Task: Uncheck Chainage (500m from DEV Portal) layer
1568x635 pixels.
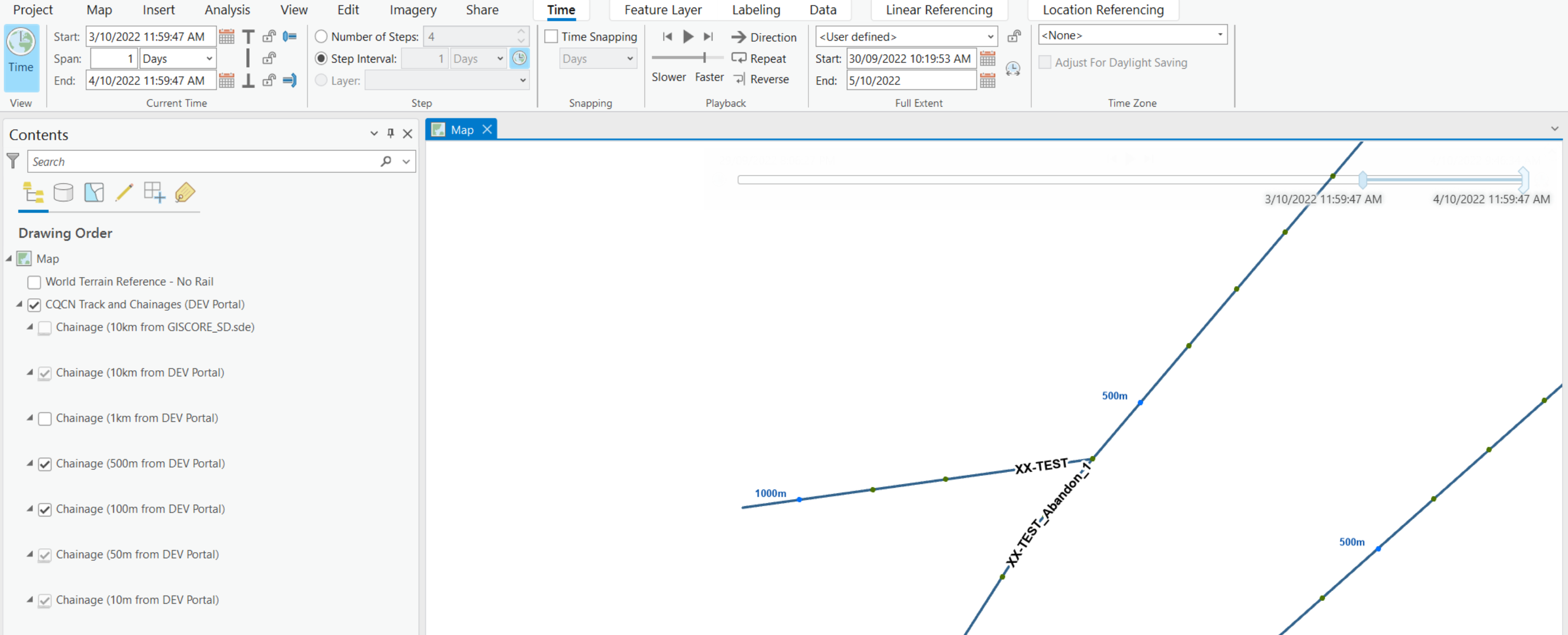Action: click(x=44, y=464)
